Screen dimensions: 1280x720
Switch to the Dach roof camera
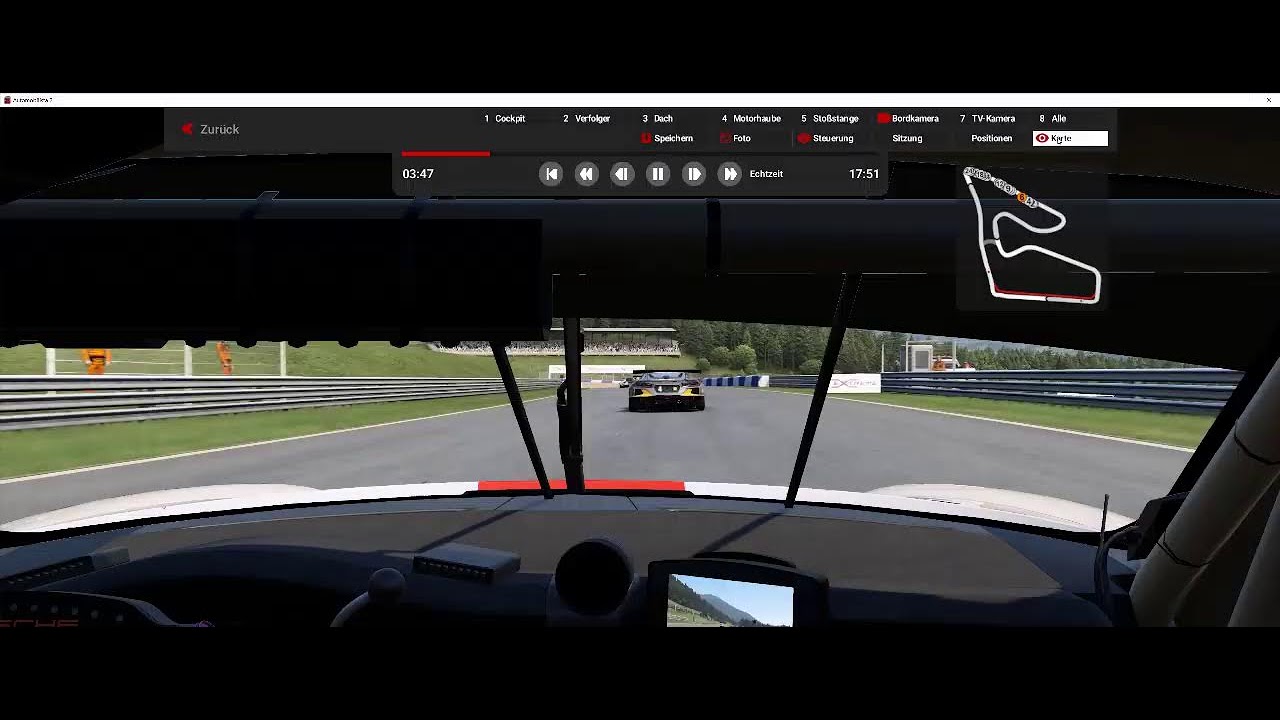pos(658,118)
